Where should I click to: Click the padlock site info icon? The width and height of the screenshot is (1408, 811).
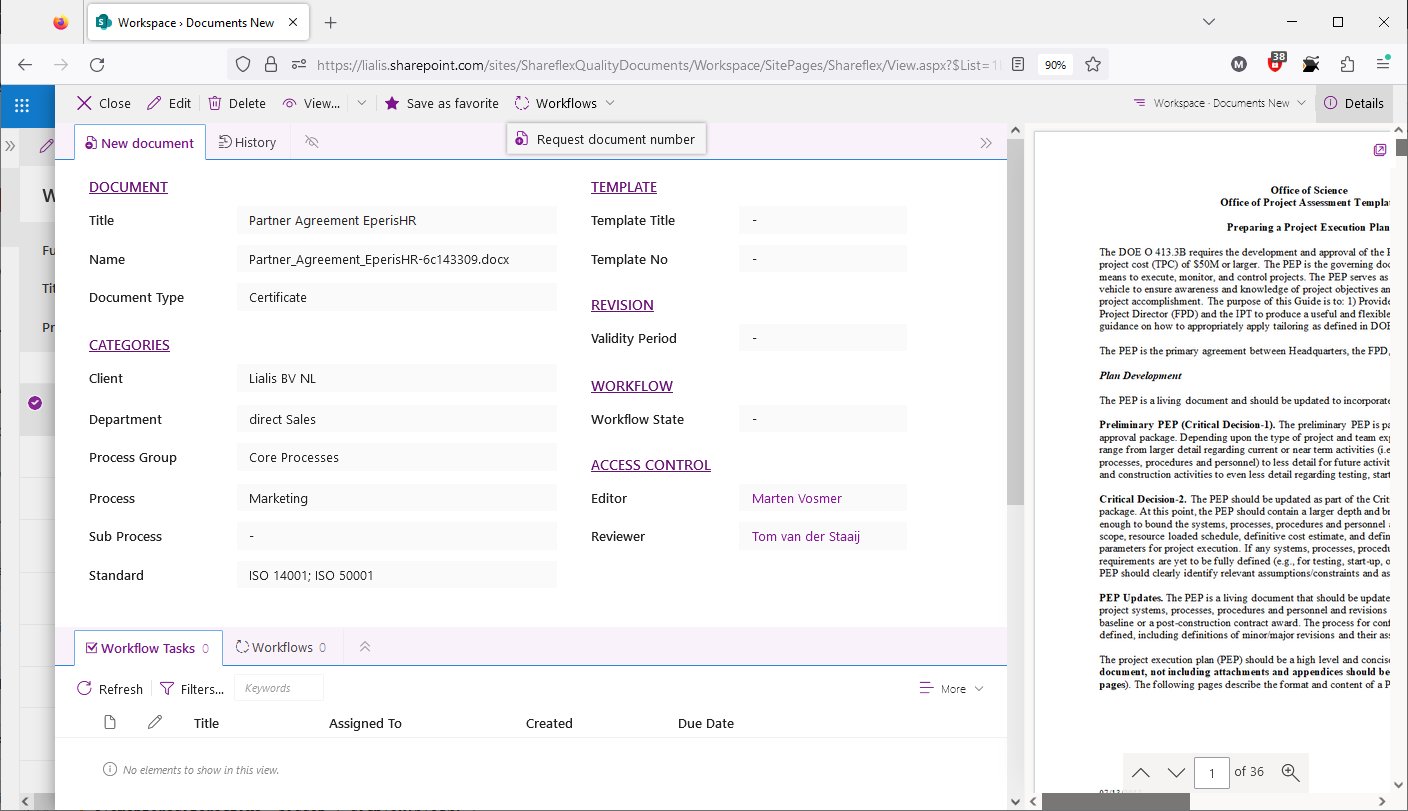270,64
